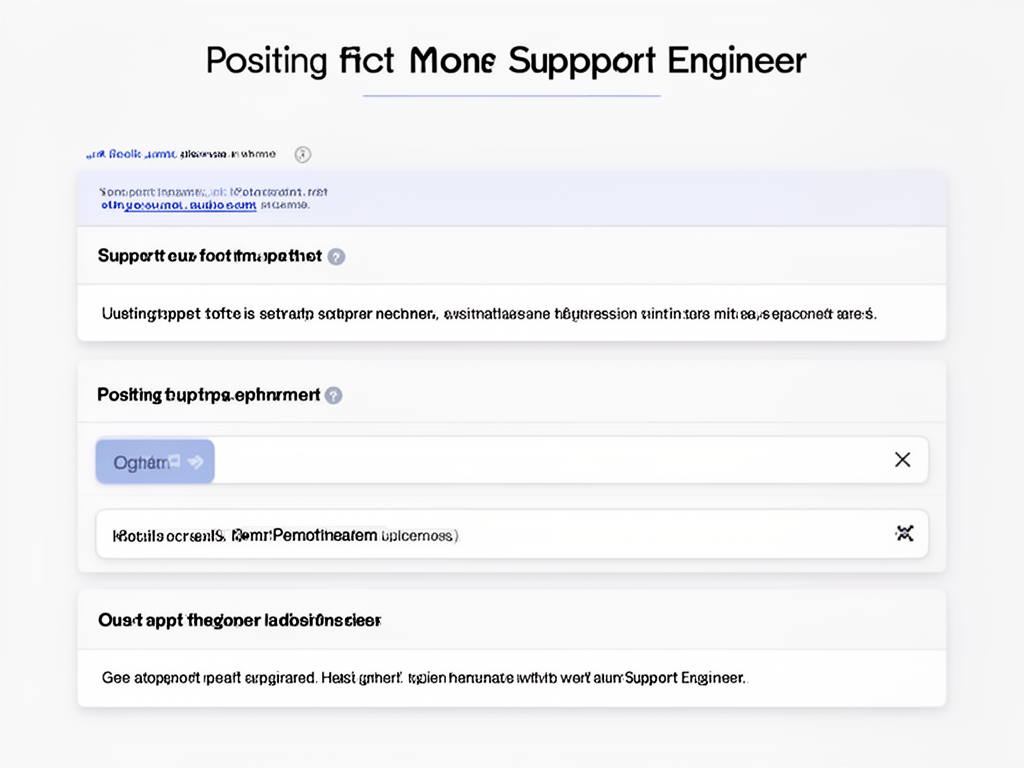Clear the "Kotiils ocrenIS" field with its X icon
The height and width of the screenshot is (768, 1024).
tap(904, 534)
